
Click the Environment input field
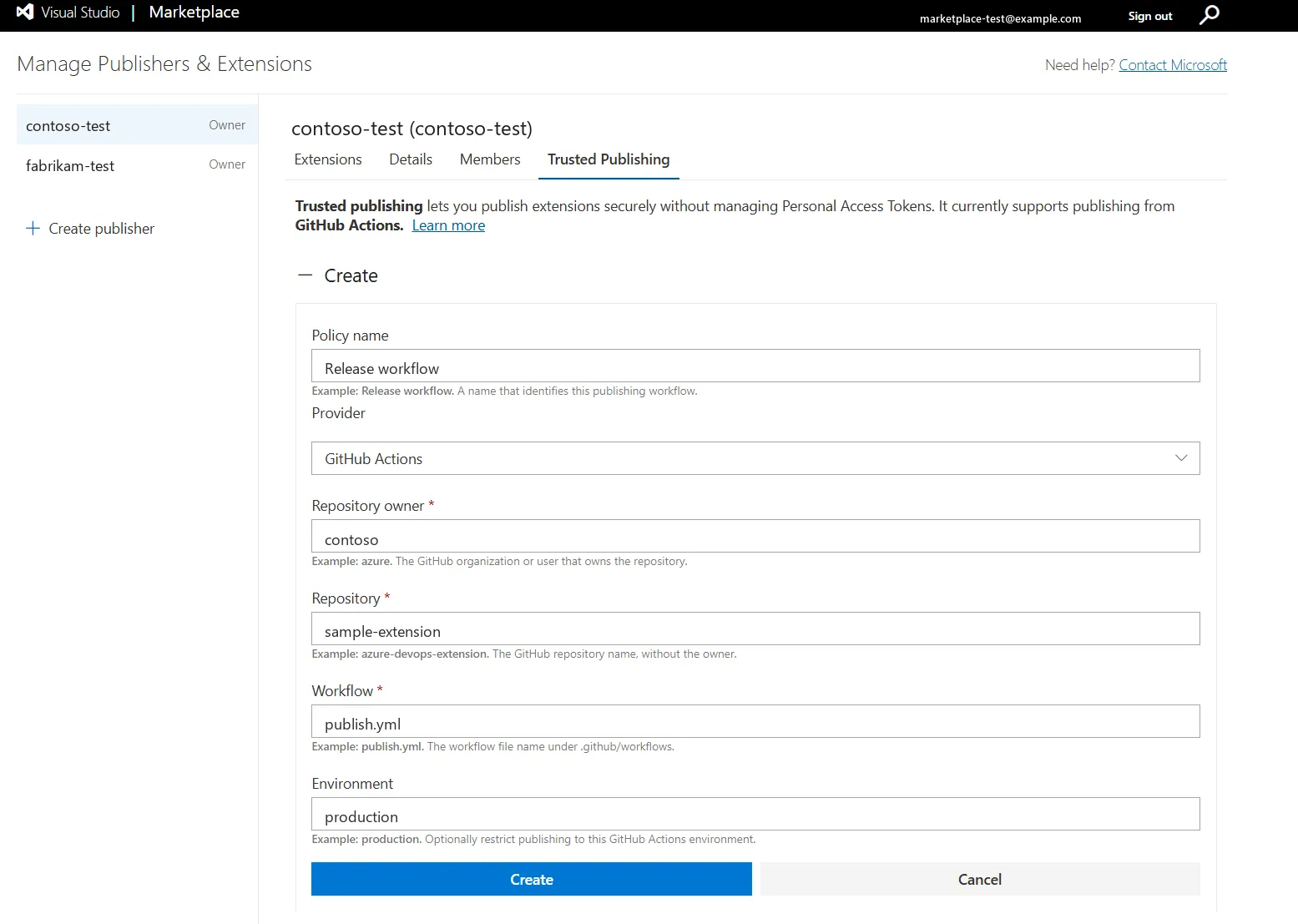point(755,814)
